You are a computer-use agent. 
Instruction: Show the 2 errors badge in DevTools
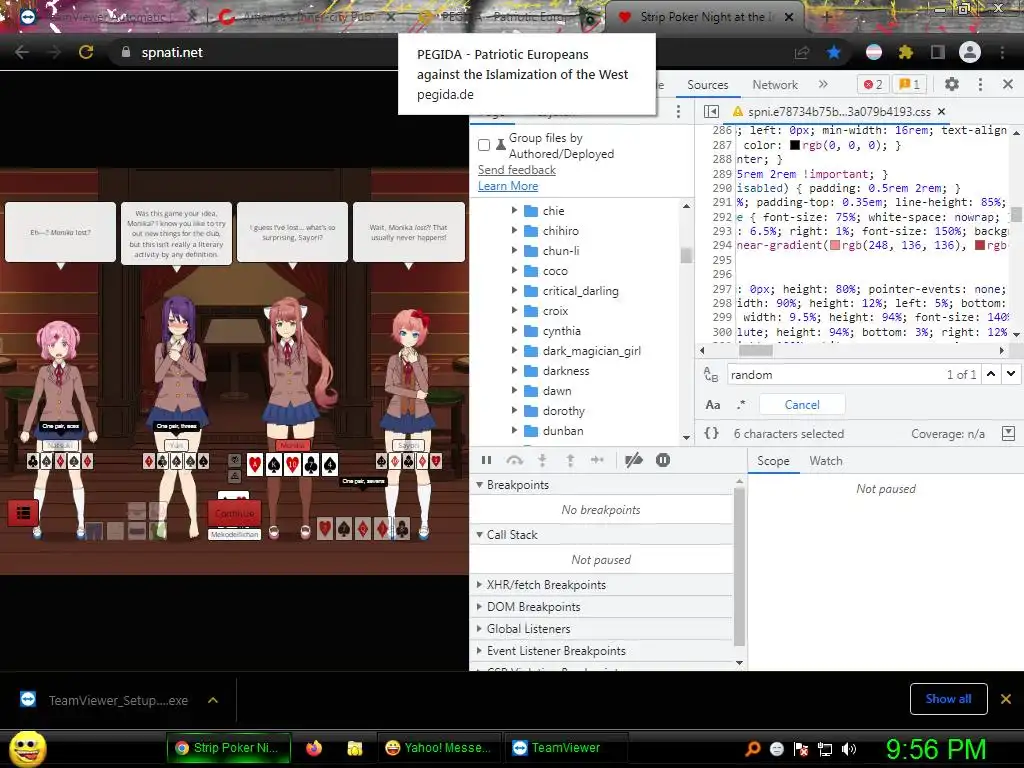[x=873, y=84]
